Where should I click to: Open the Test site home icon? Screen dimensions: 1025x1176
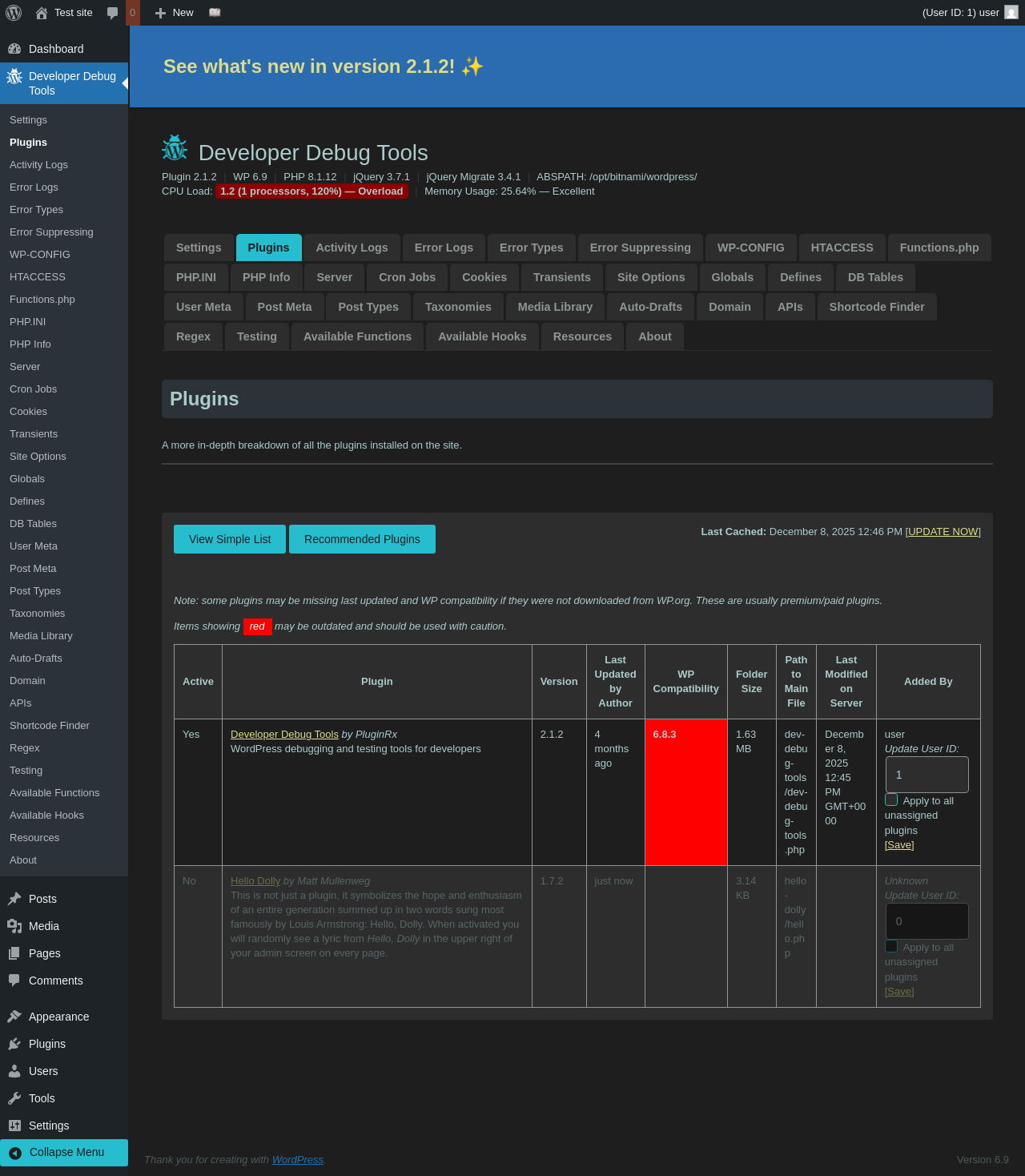(42, 13)
